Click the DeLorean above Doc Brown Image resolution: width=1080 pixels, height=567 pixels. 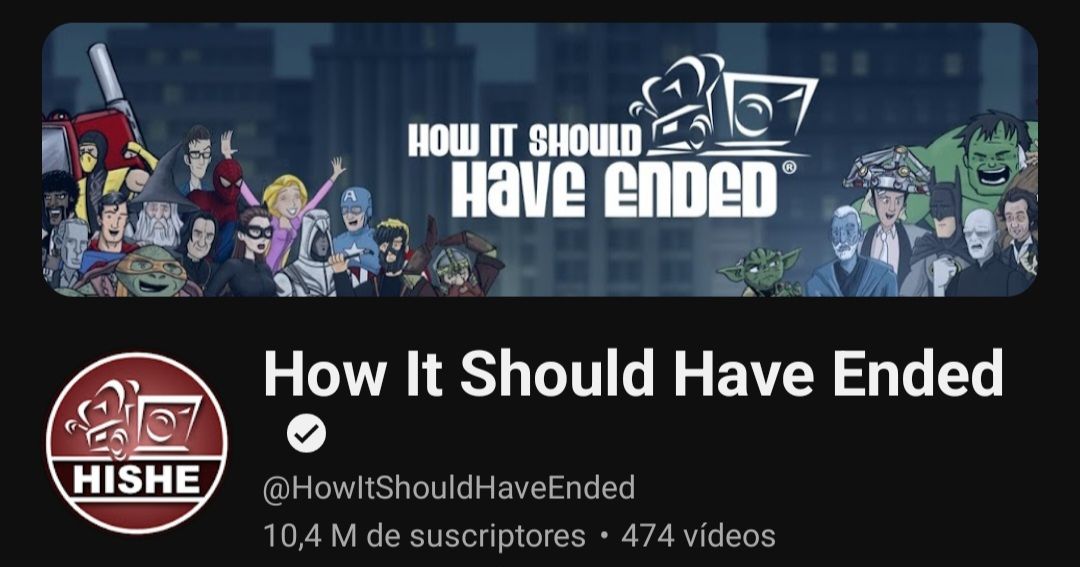(887, 170)
